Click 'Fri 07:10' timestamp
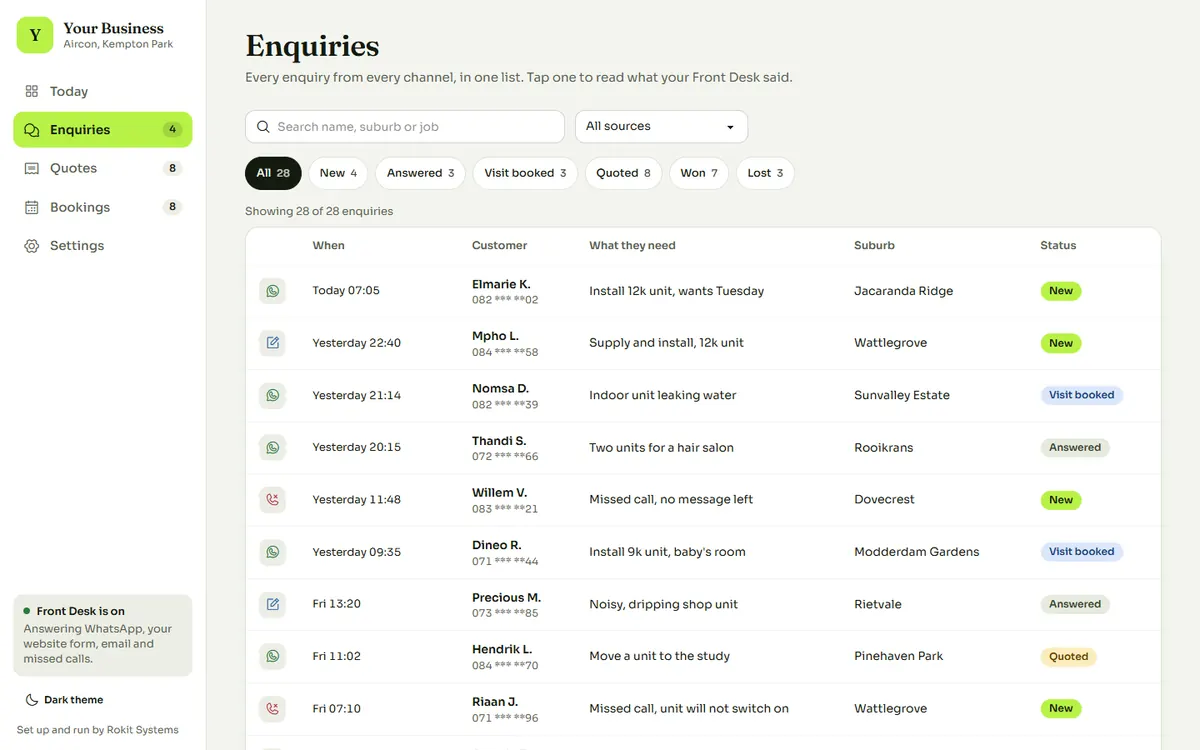The width and height of the screenshot is (1200, 750). [x=336, y=709]
